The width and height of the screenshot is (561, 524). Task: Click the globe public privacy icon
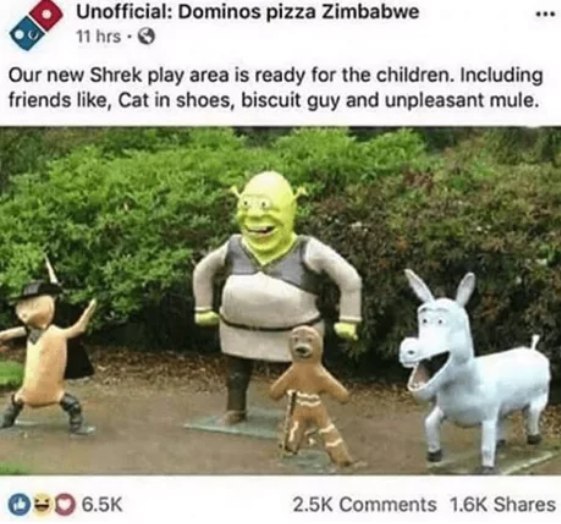pos(147,36)
